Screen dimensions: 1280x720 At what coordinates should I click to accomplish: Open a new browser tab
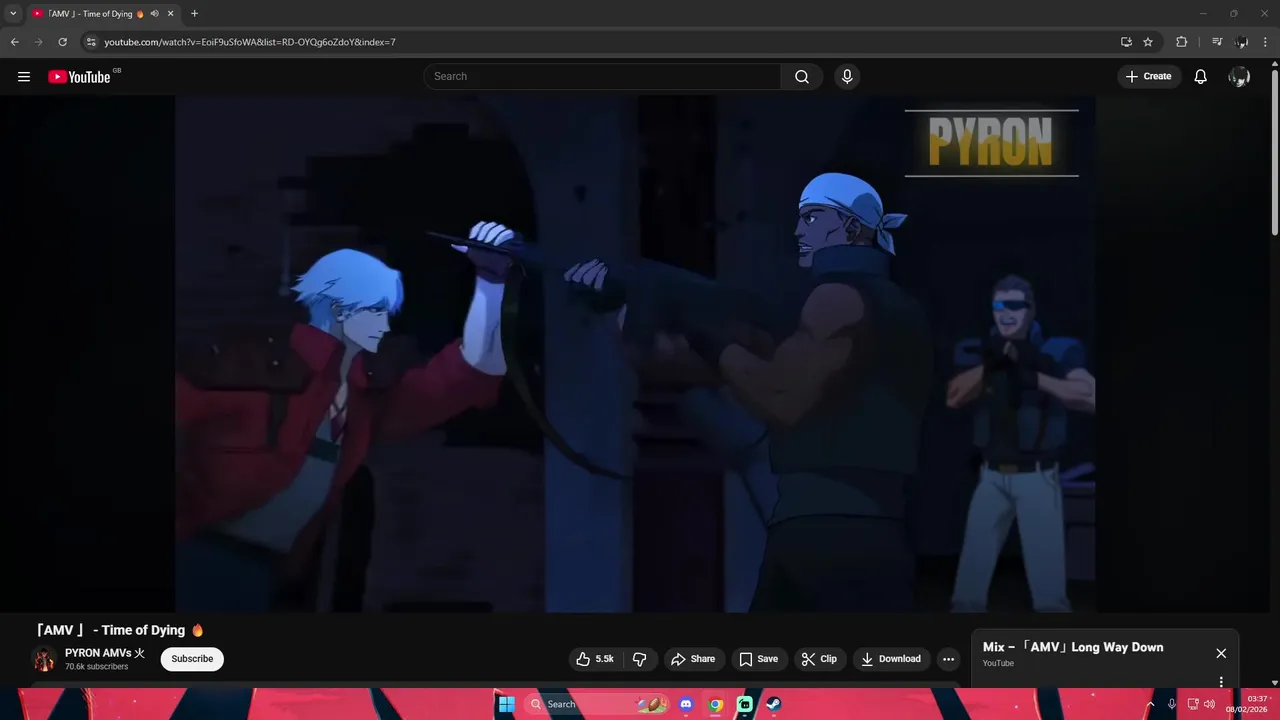point(194,14)
